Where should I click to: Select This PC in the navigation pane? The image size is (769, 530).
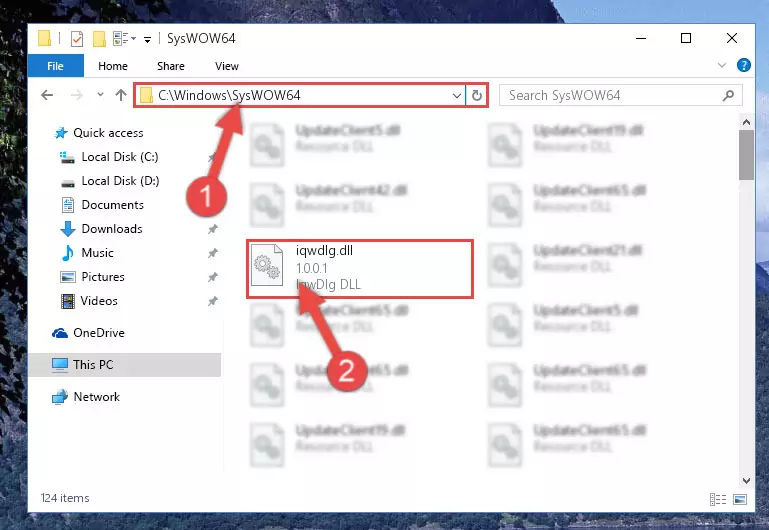pos(125,365)
